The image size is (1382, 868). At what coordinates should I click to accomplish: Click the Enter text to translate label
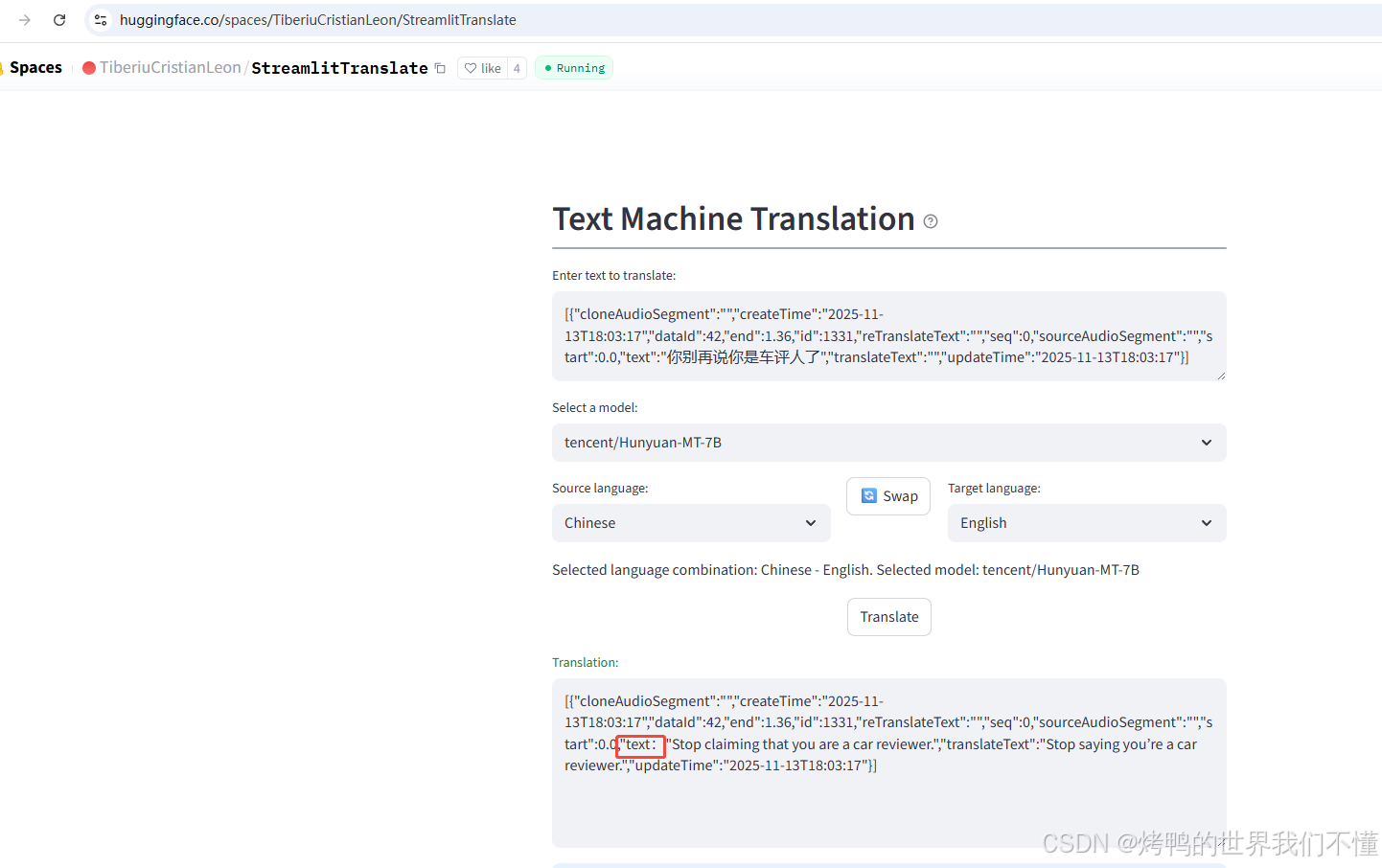[x=613, y=275]
